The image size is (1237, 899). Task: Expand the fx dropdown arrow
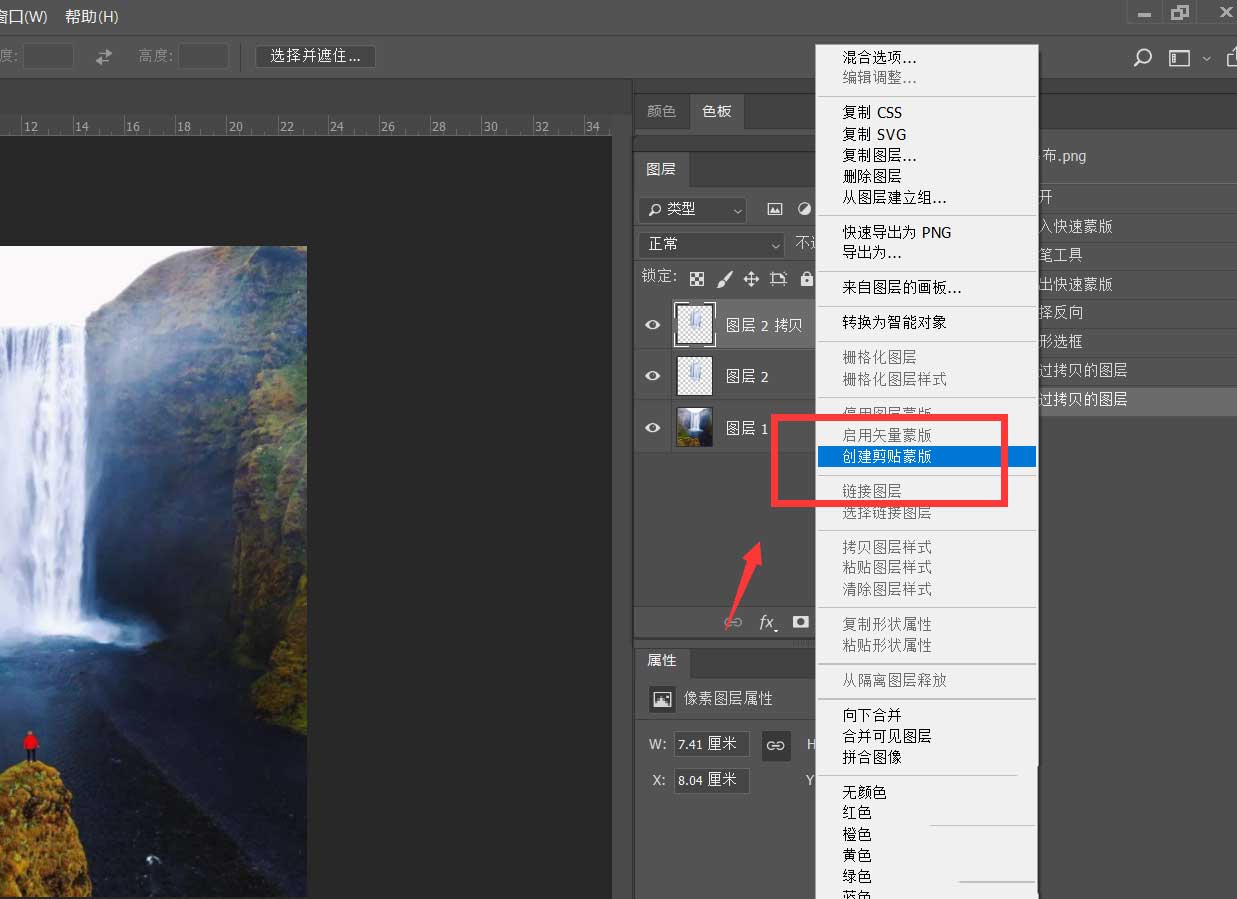point(777,629)
